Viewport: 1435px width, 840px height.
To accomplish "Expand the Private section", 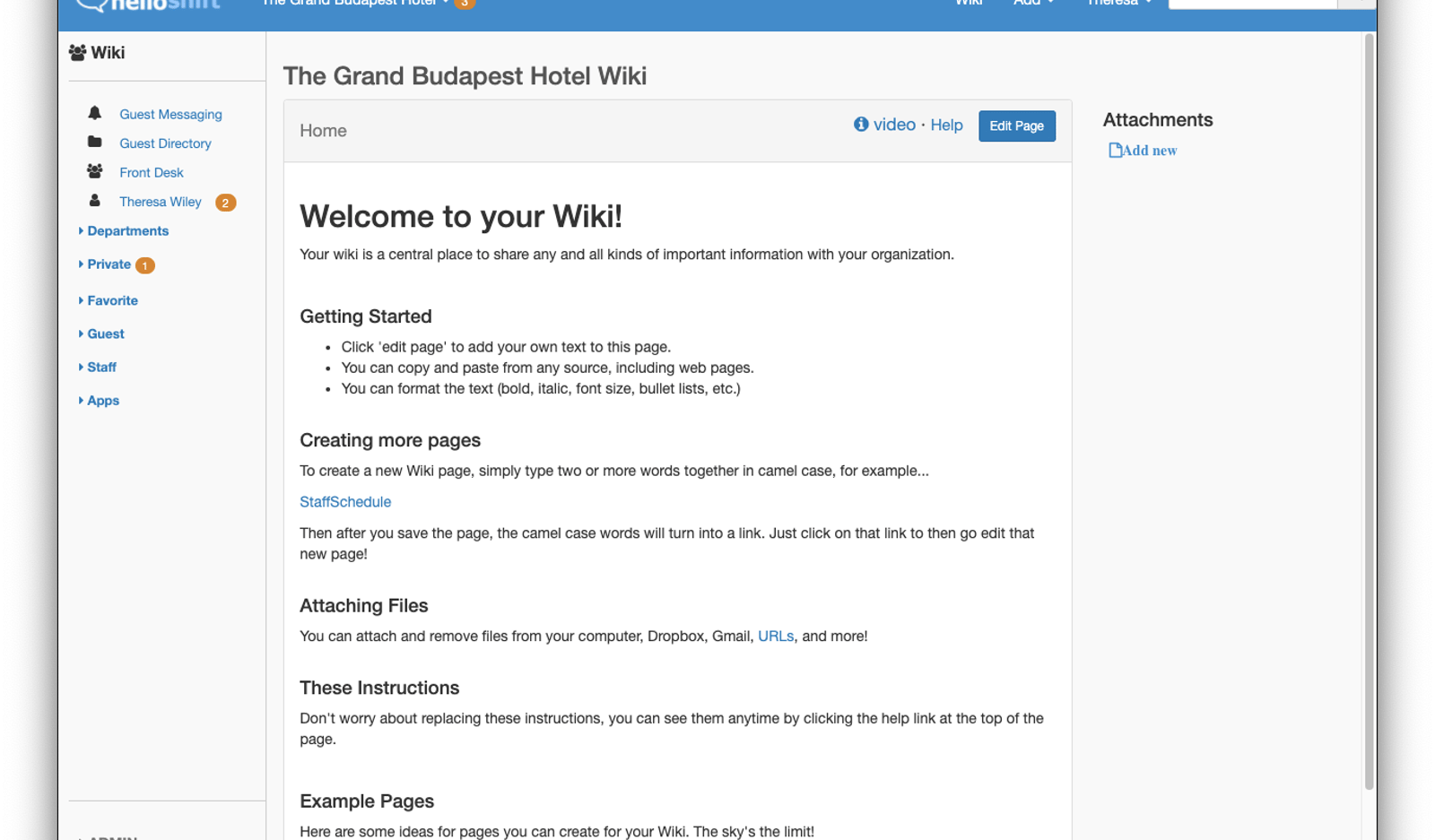I will coord(105,264).
